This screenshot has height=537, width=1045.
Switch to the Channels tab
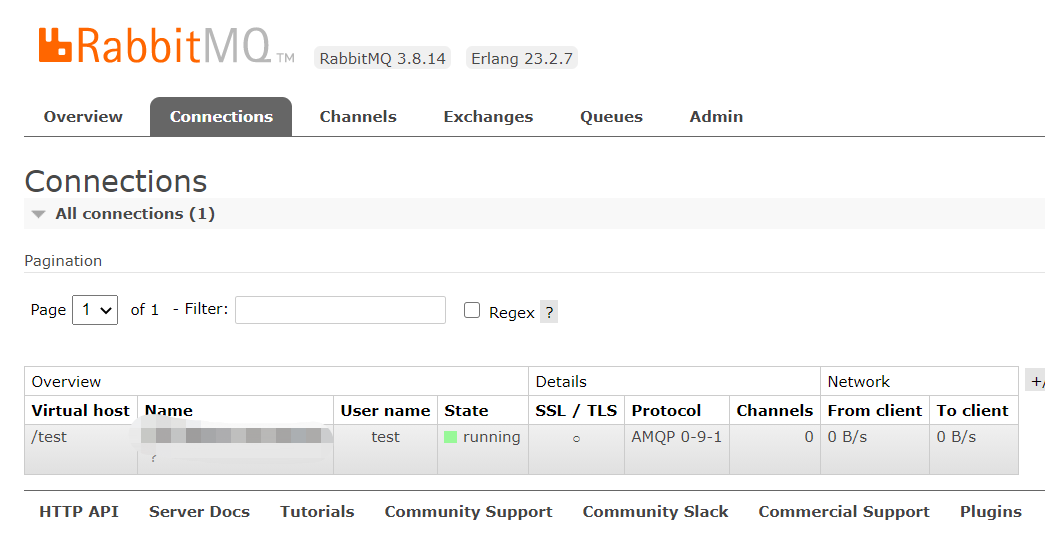tap(358, 117)
